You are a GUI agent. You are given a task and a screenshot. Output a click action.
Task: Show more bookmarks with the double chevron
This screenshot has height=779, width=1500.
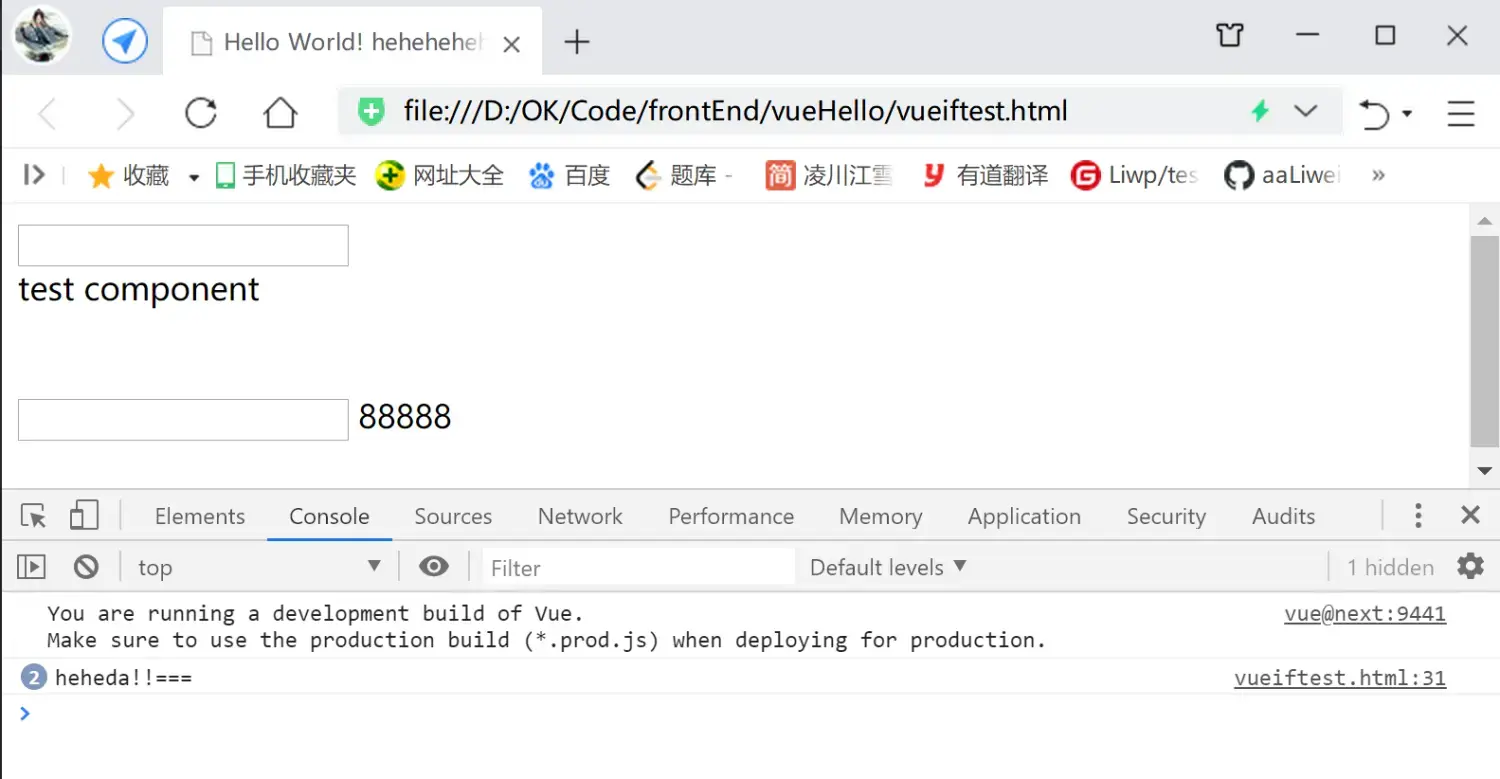[1379, 175]
